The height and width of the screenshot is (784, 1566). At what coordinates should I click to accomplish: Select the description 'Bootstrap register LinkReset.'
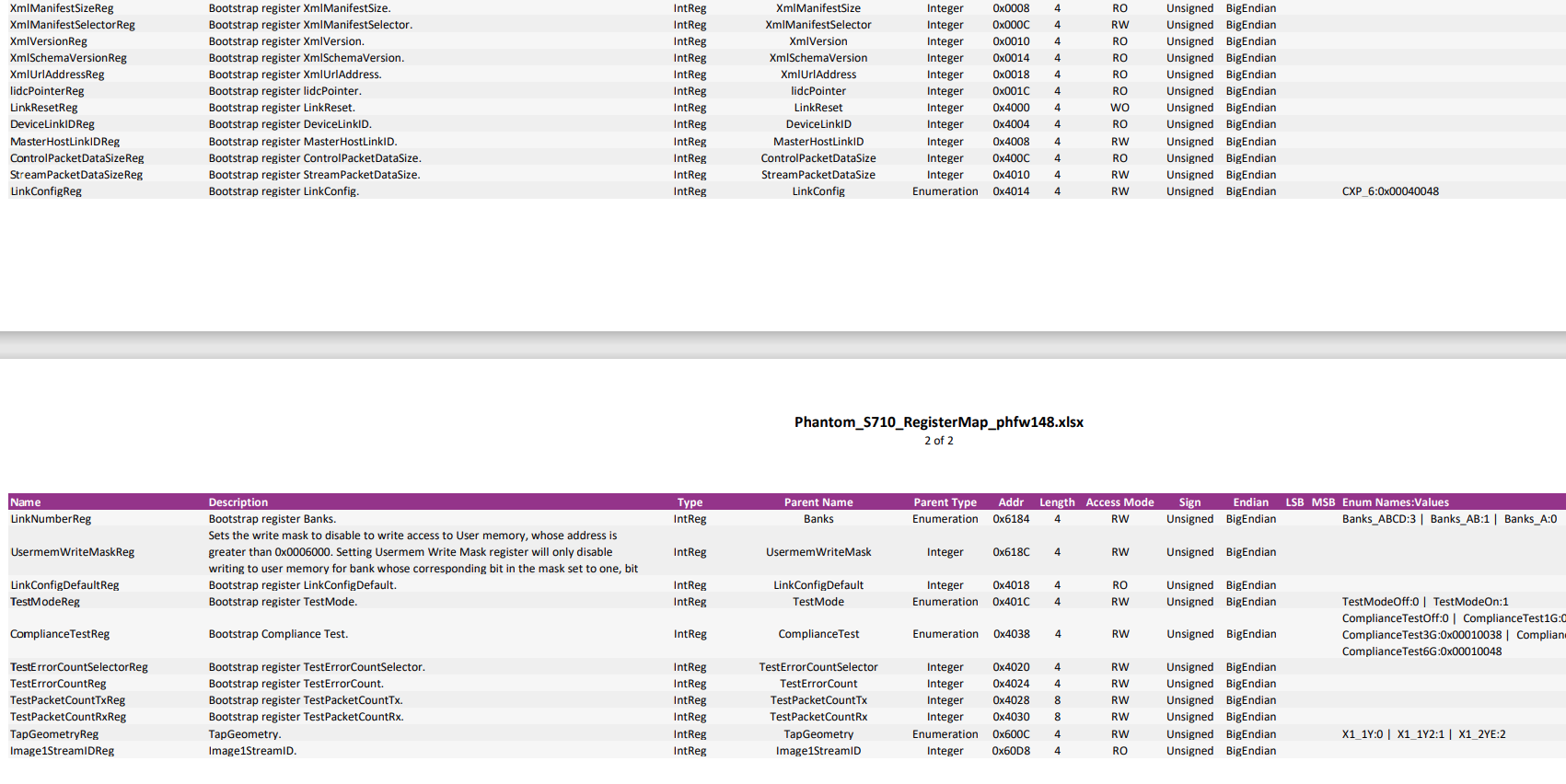pyautogui.click(x=282, y=108)
